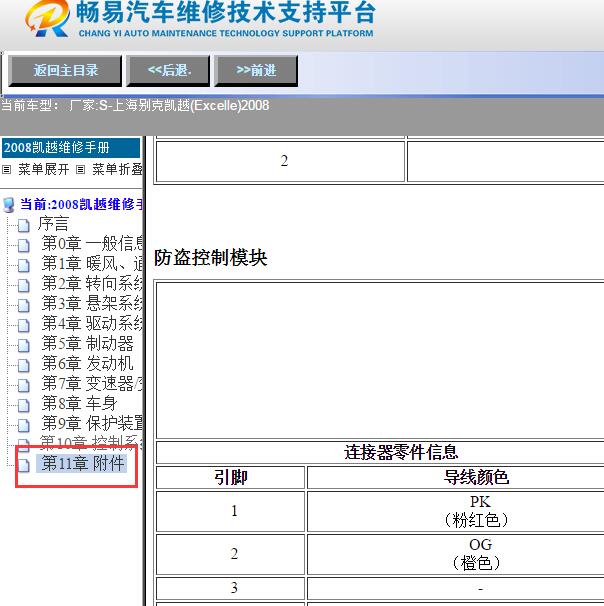Image resolution: width=604 pixels, height=606 pixels.
Task: Click the page icon beside 第8章
Action: 24,406
